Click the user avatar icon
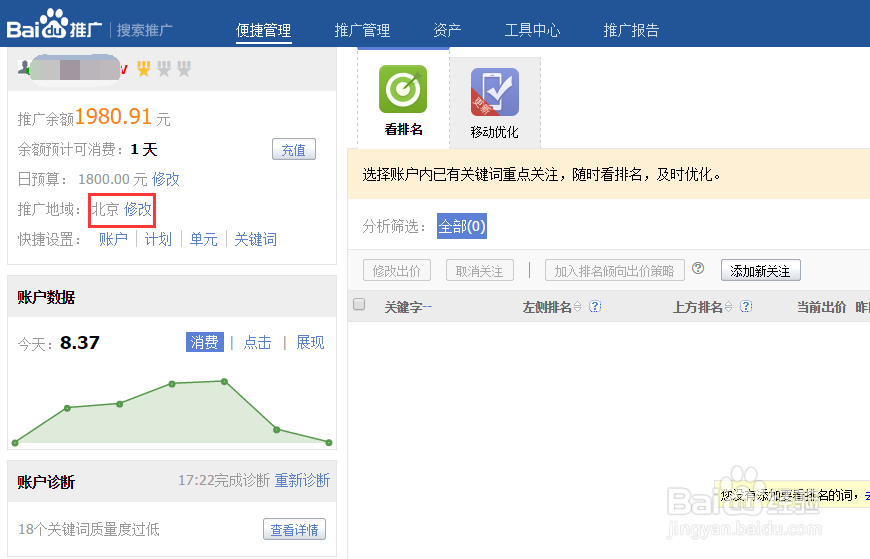Image resolution: width=870 pixels, height=559 pixels. (x=24, y=68)
